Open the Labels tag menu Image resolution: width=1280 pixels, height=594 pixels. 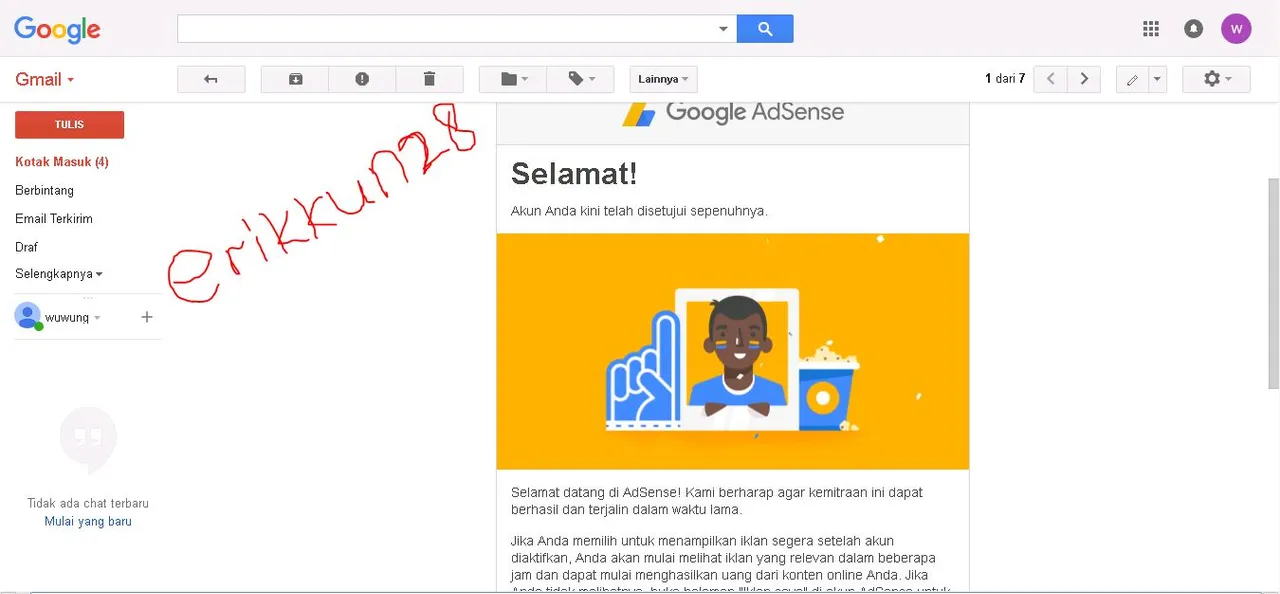[580, 79]
